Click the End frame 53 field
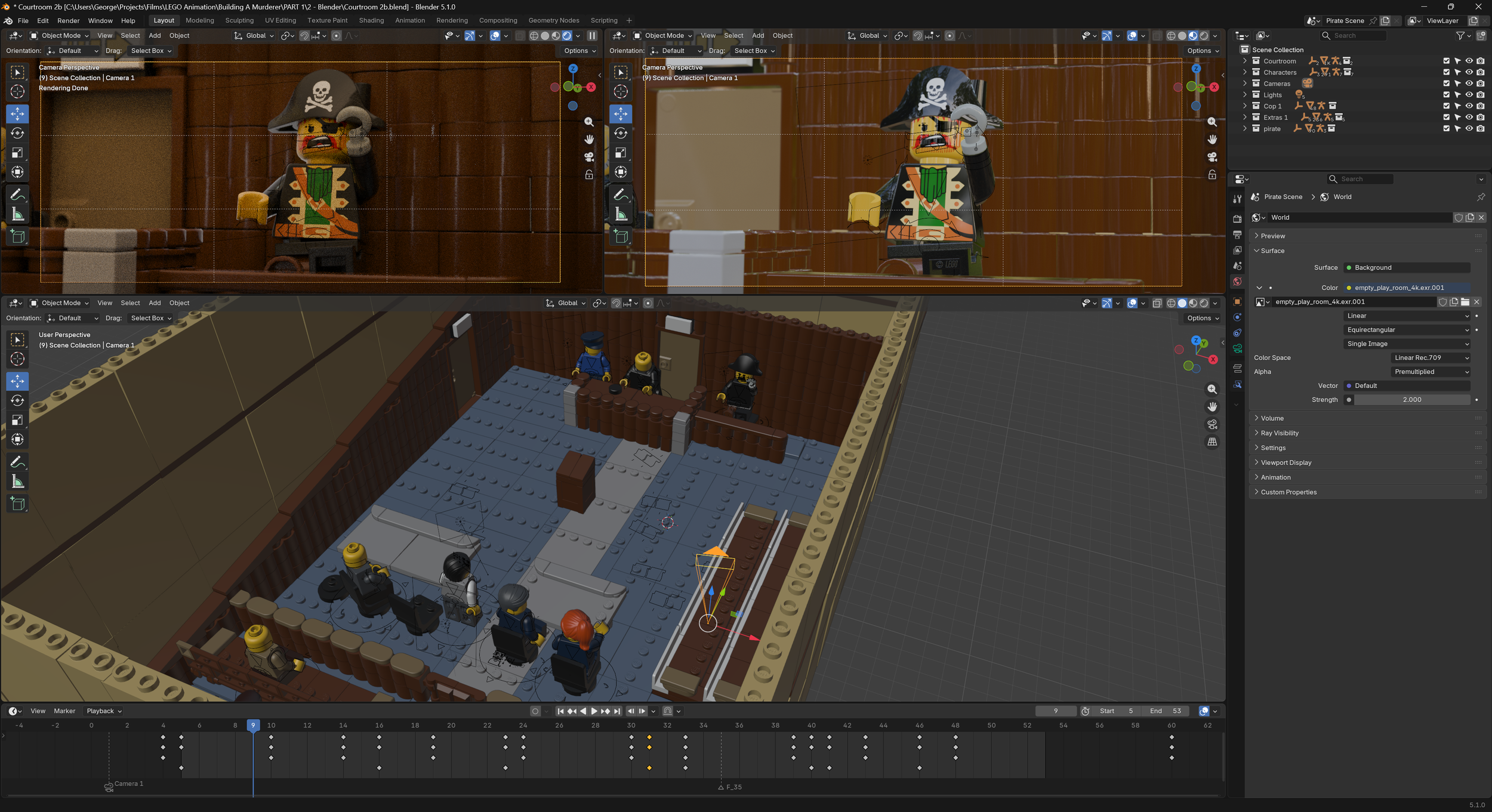 [x=1166, y=711]
